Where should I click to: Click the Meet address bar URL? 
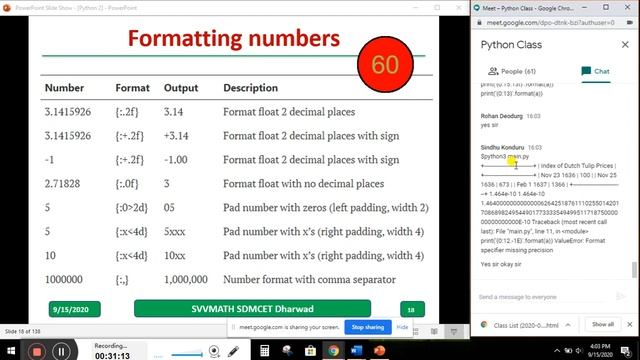(x=550, y=23)
